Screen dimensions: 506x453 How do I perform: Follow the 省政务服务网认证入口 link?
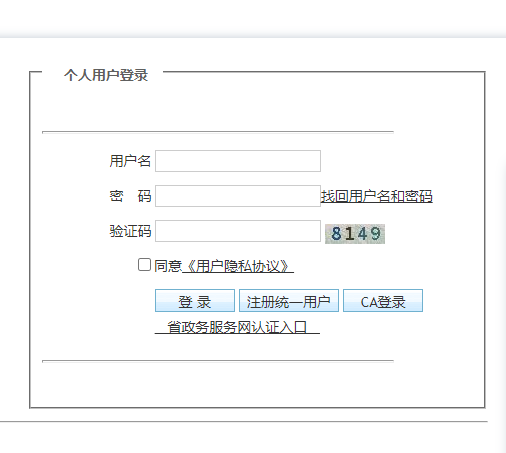point(237,327)
